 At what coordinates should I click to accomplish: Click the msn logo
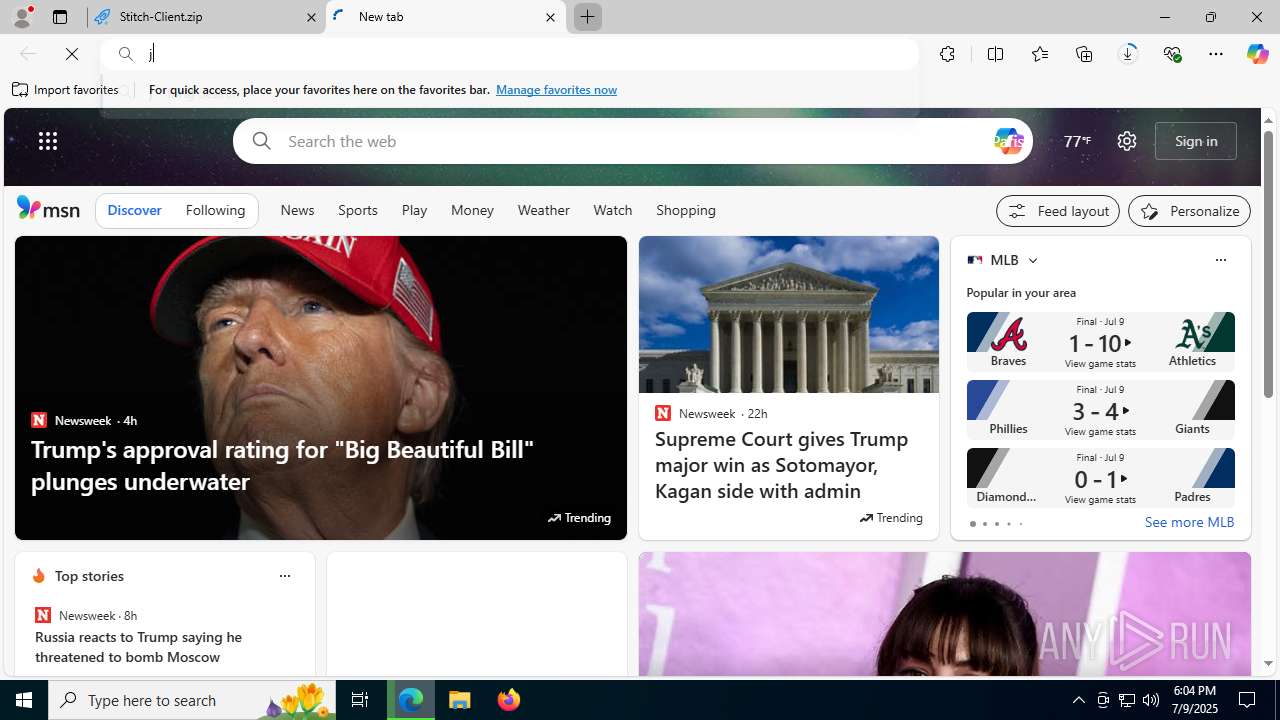[48, 208]
